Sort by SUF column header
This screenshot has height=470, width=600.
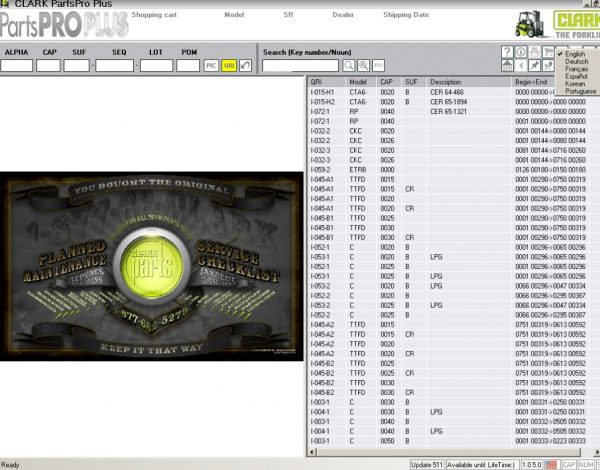[x=414, y=82]
